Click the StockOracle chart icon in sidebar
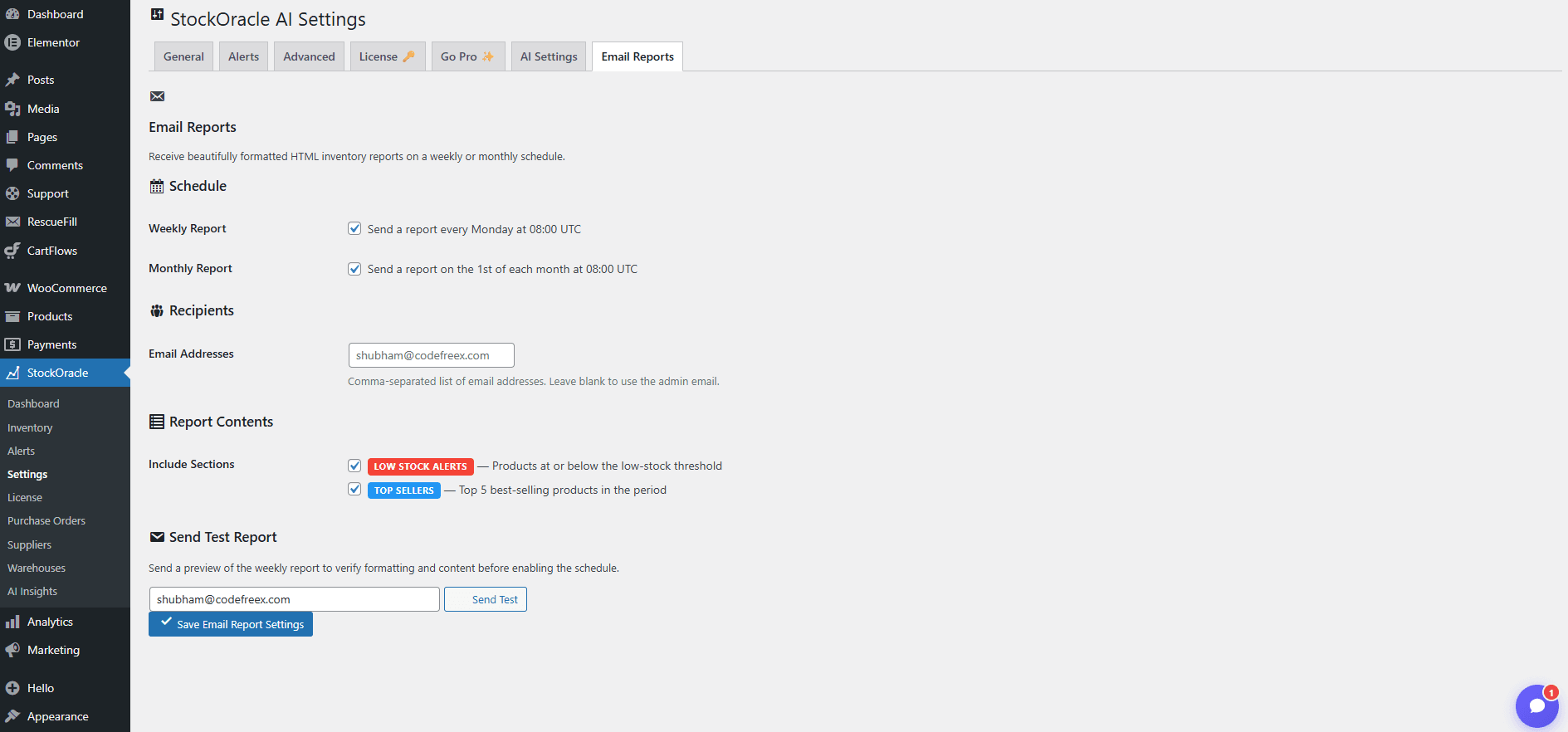The height and width of the screenshot is (732, 1568). [x=12, y=373]
